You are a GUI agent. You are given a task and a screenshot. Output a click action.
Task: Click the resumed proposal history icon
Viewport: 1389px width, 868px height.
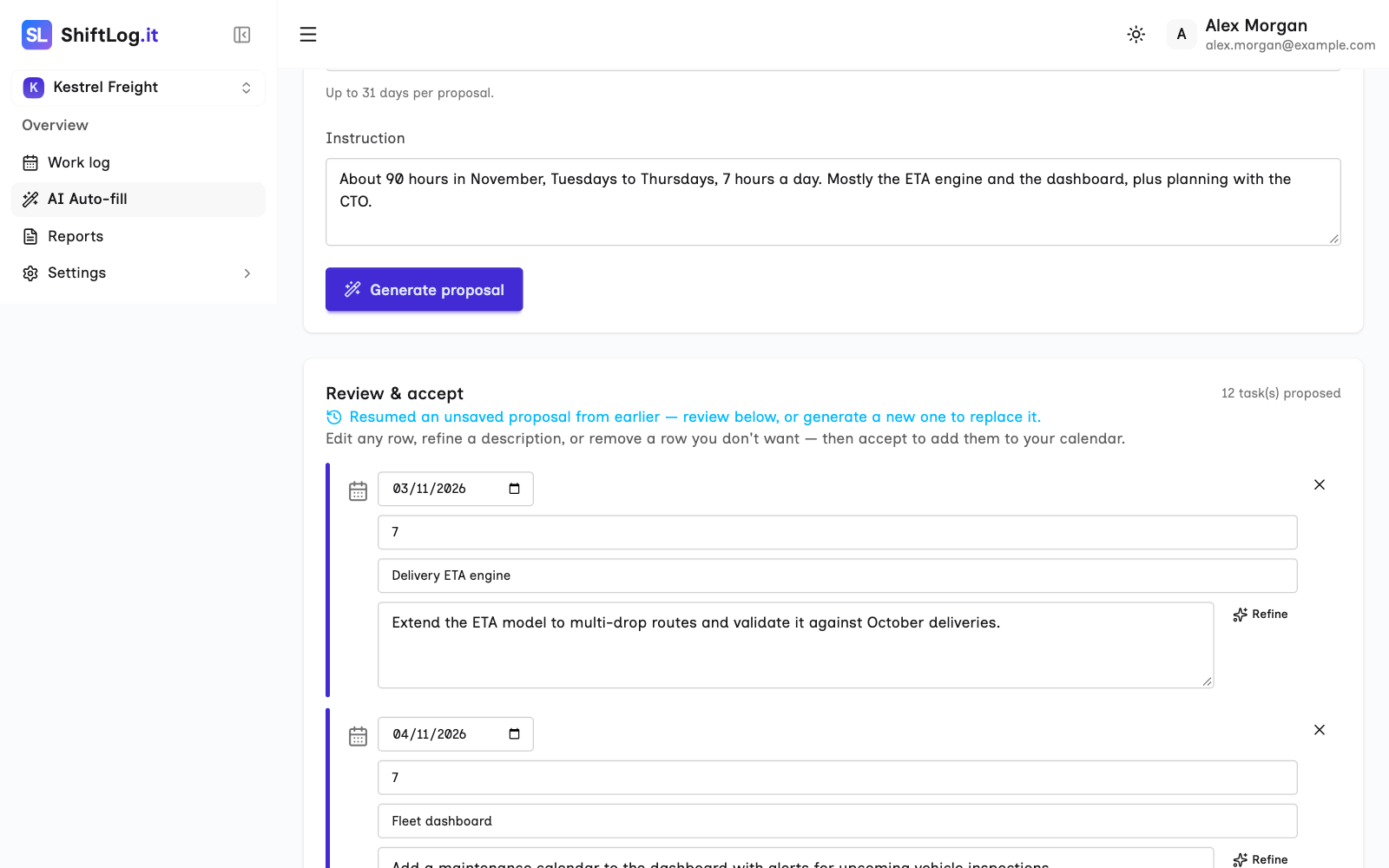(333, 418)
